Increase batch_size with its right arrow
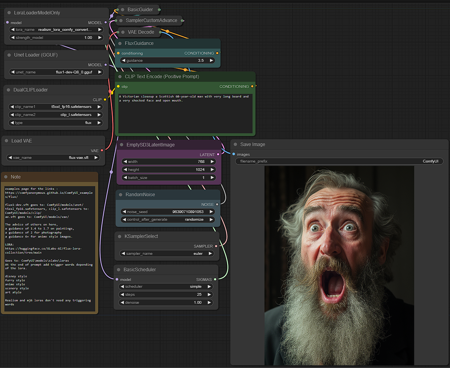This screenshot has width=450, height=368. pos(212,178)
